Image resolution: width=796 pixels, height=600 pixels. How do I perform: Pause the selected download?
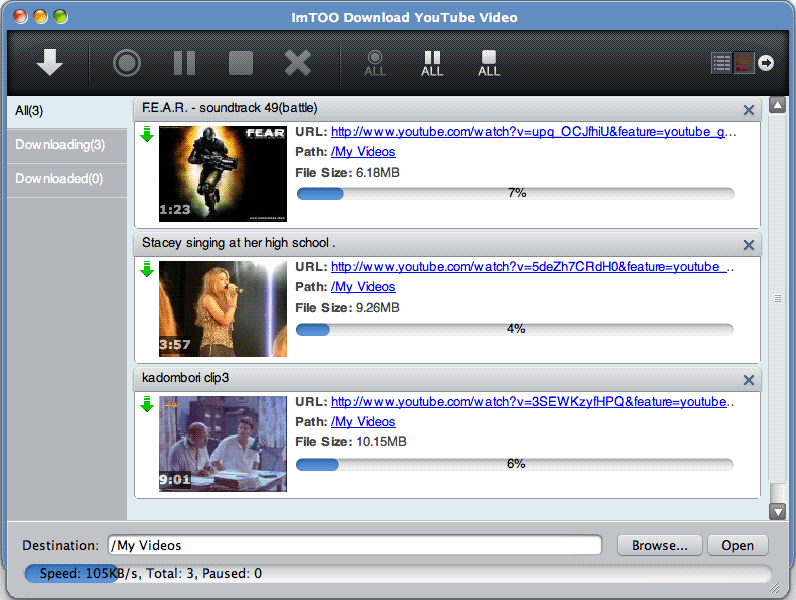click(x=184, y=63)
